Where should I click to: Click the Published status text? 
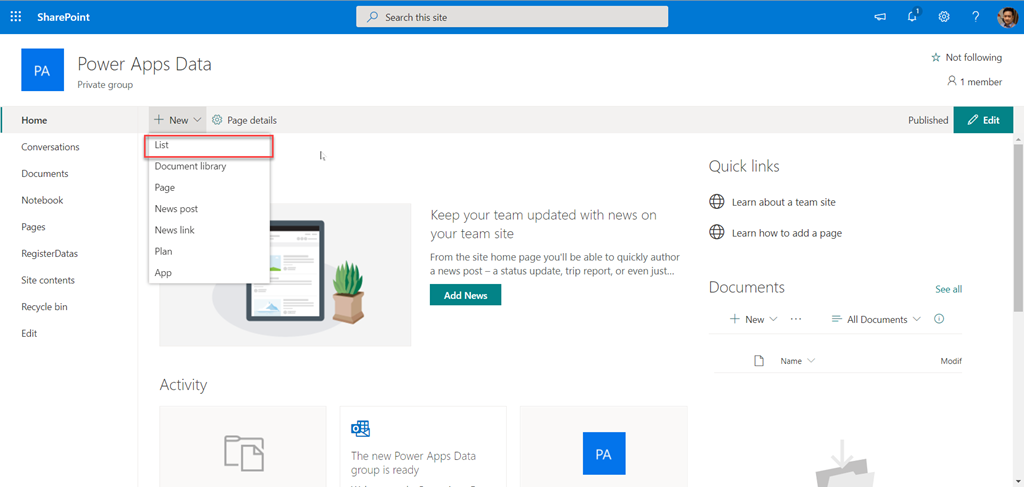(928, 120)
